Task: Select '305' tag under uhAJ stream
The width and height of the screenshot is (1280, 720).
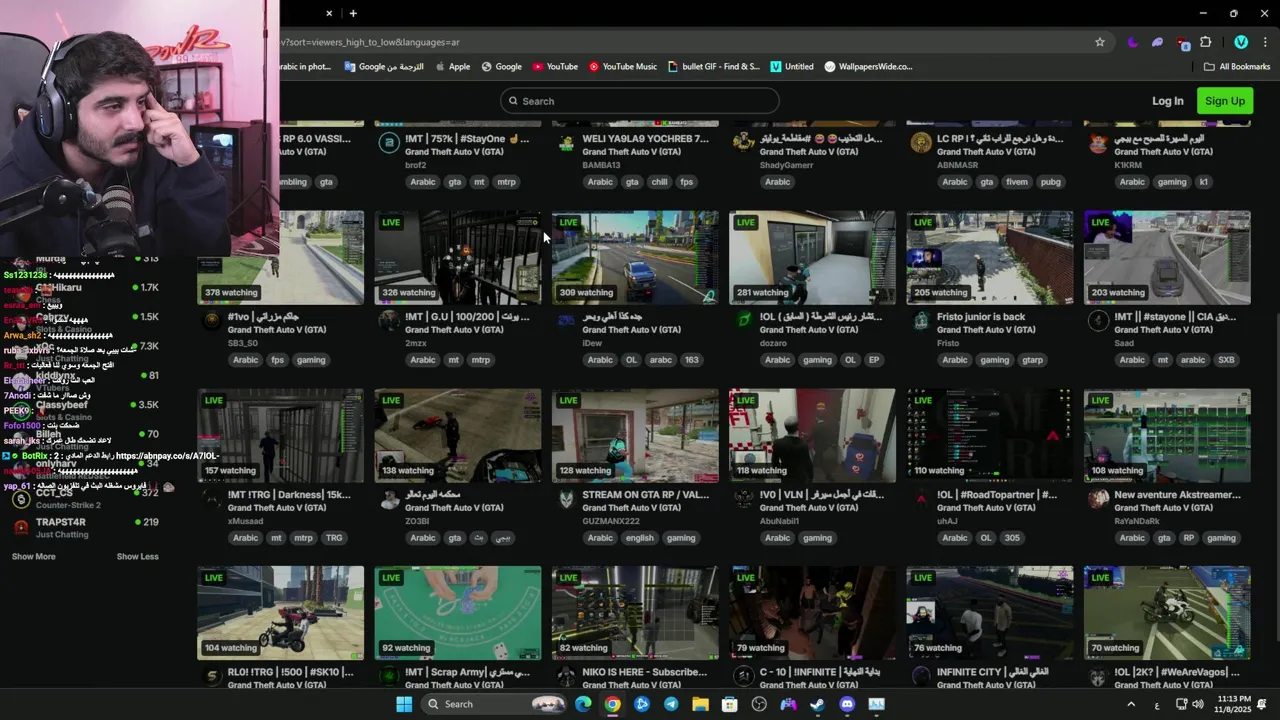Action: point(1012,538)
